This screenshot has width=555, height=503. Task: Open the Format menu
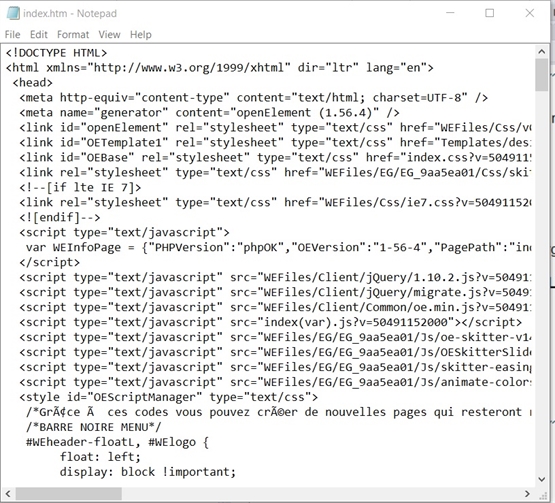pyautogui.click(x=73, y=35)
